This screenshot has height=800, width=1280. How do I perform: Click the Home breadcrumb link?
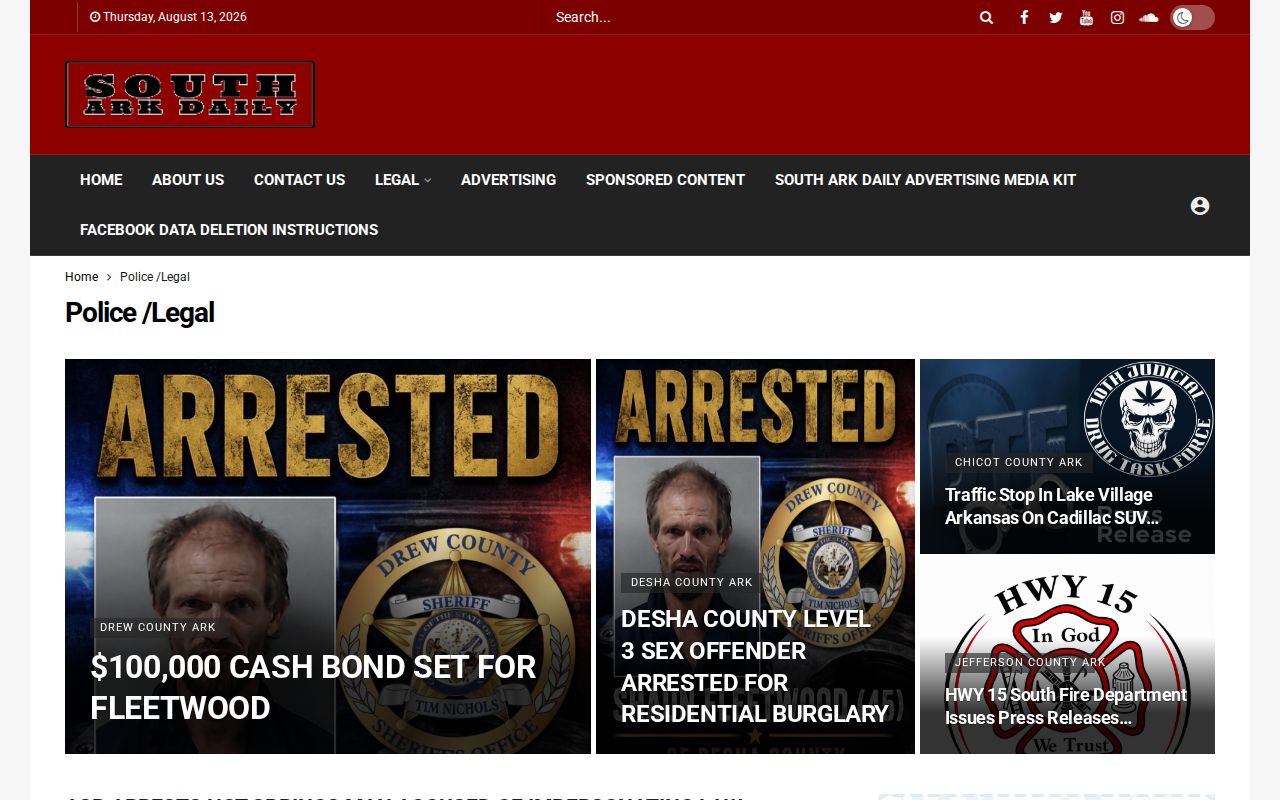(82, 277)
